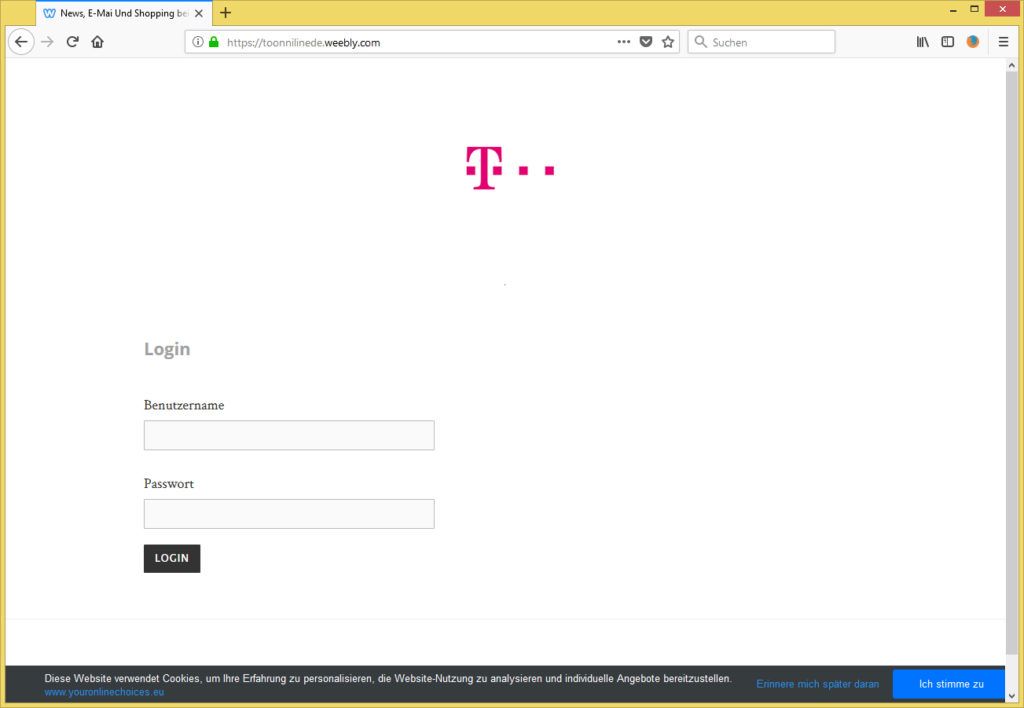The image size is (1024, 708).
Task: Choose Erinnere mich später daran
Action: [x=817, y=684]
